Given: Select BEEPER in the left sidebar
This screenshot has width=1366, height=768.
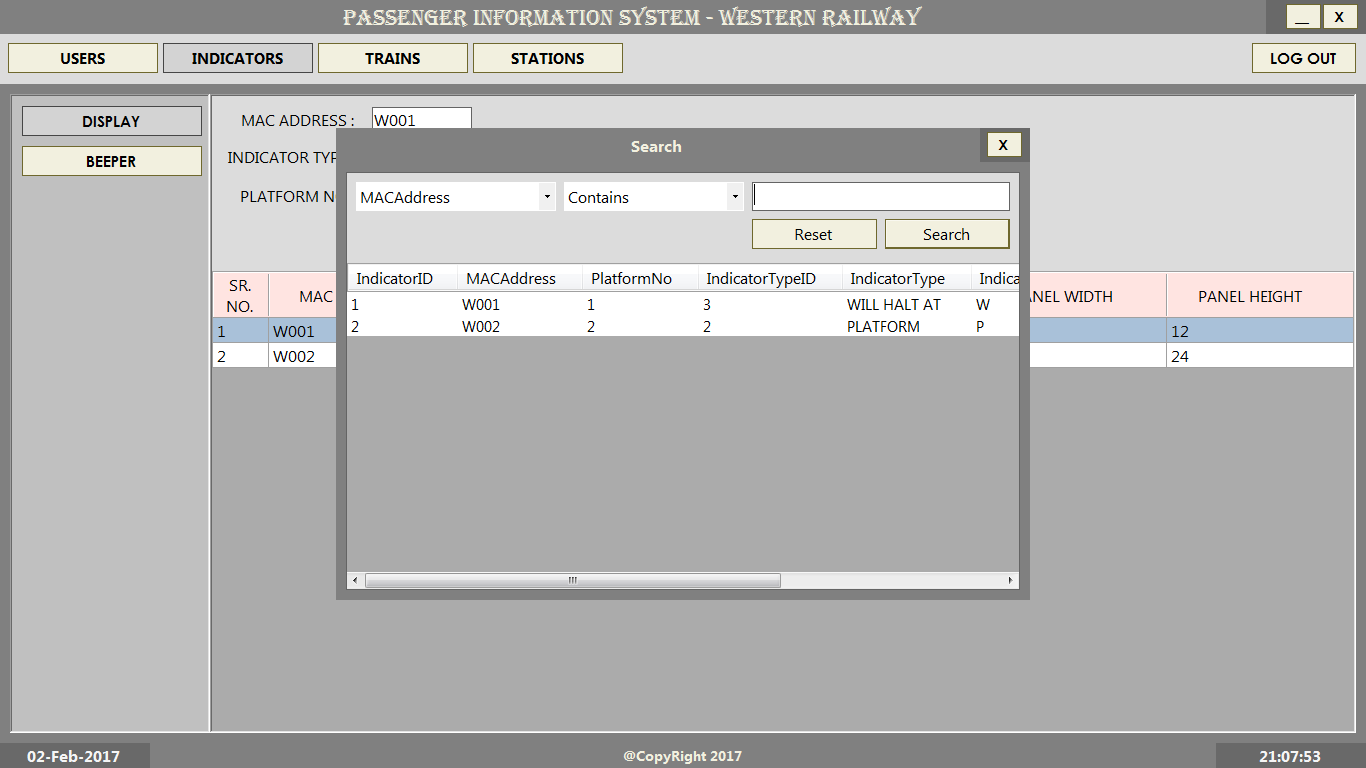Looking at the screenshot, I should click(x=112, y=161).
